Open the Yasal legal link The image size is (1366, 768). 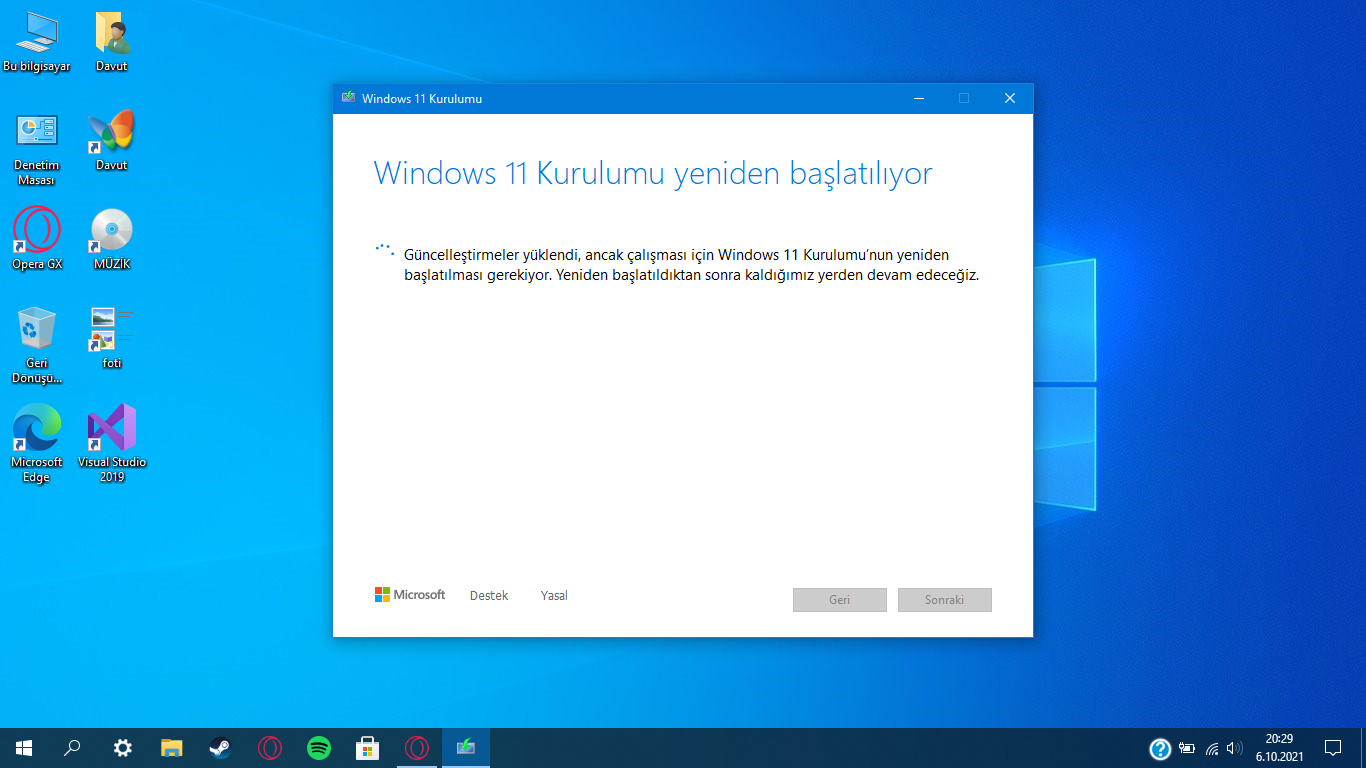click(554, 596)
